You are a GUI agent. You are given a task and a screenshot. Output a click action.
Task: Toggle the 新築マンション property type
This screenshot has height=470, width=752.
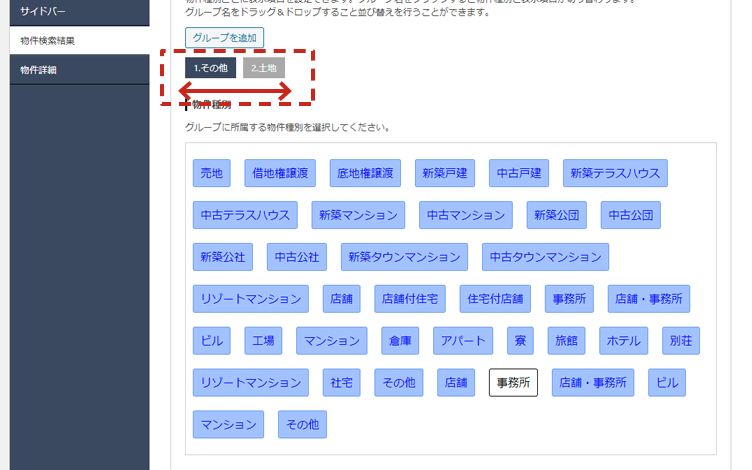[358, 215]
